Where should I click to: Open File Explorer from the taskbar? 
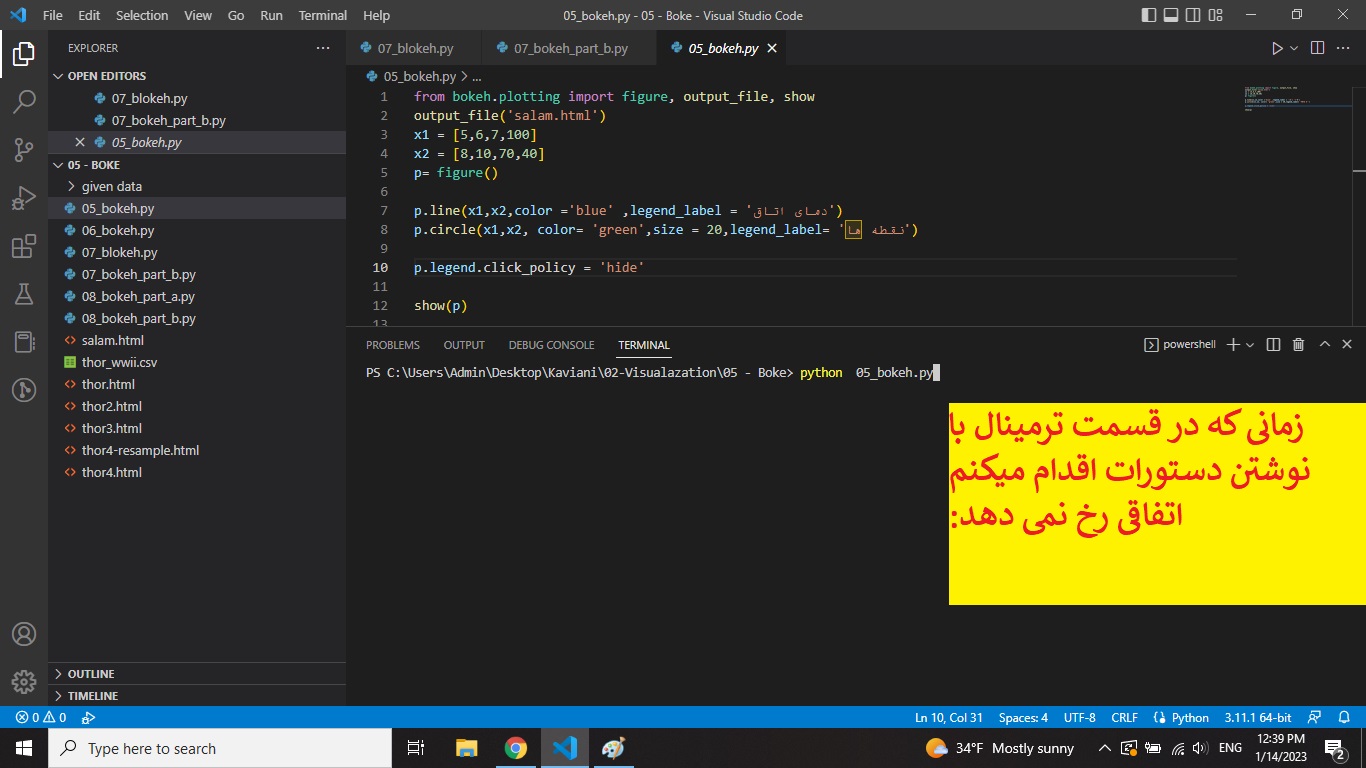pos(467,748)
